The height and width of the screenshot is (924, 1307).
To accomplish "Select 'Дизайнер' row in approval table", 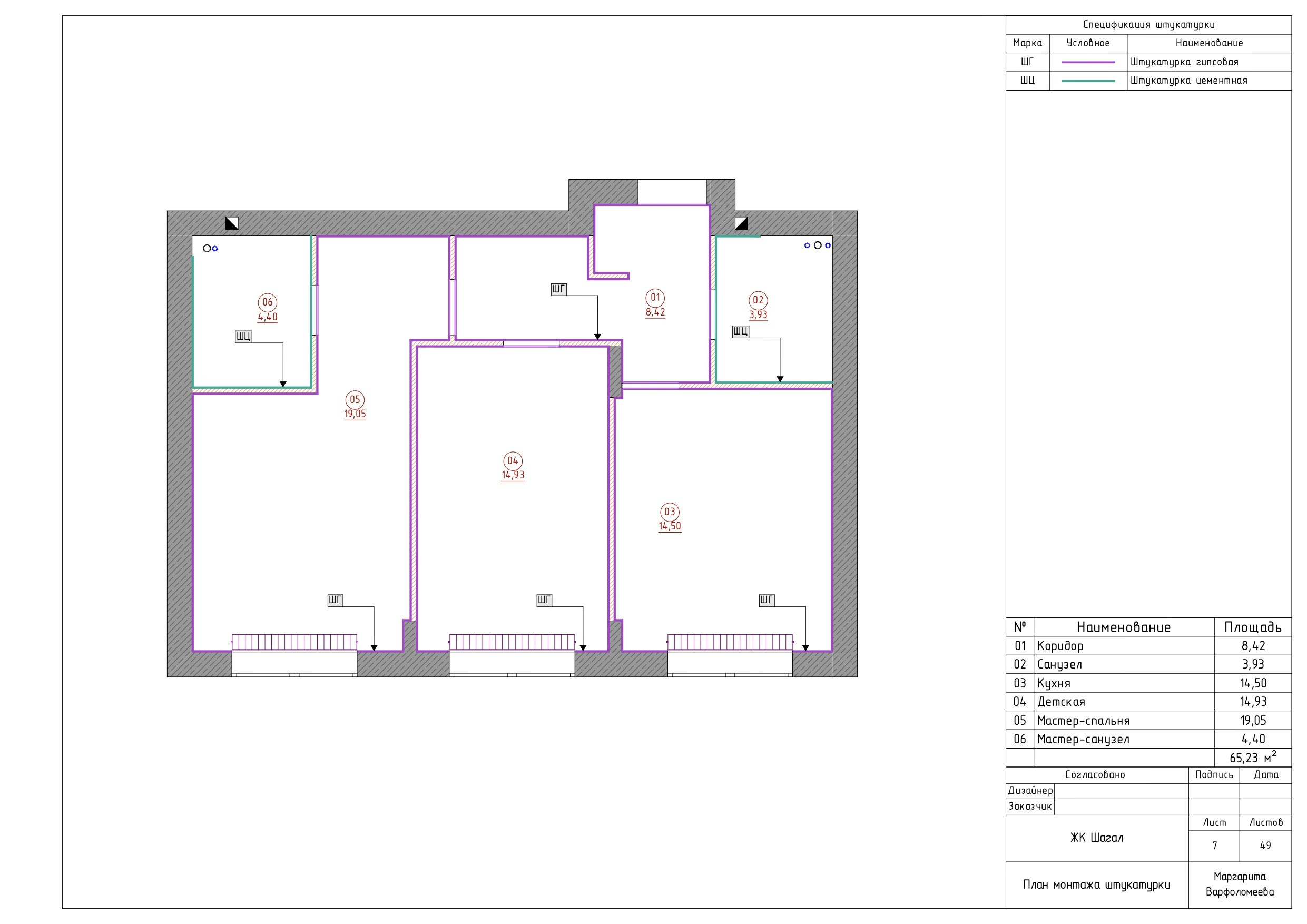I will 1148,791.
